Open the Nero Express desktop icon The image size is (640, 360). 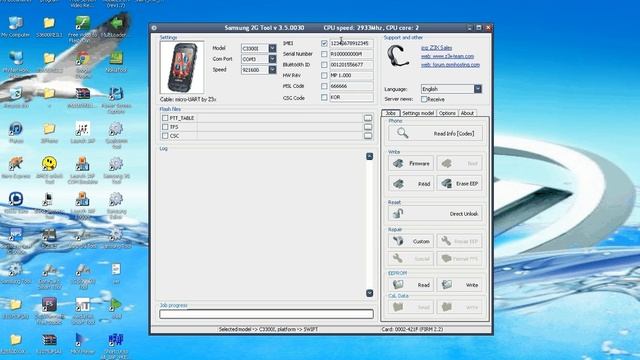point(16,167)
